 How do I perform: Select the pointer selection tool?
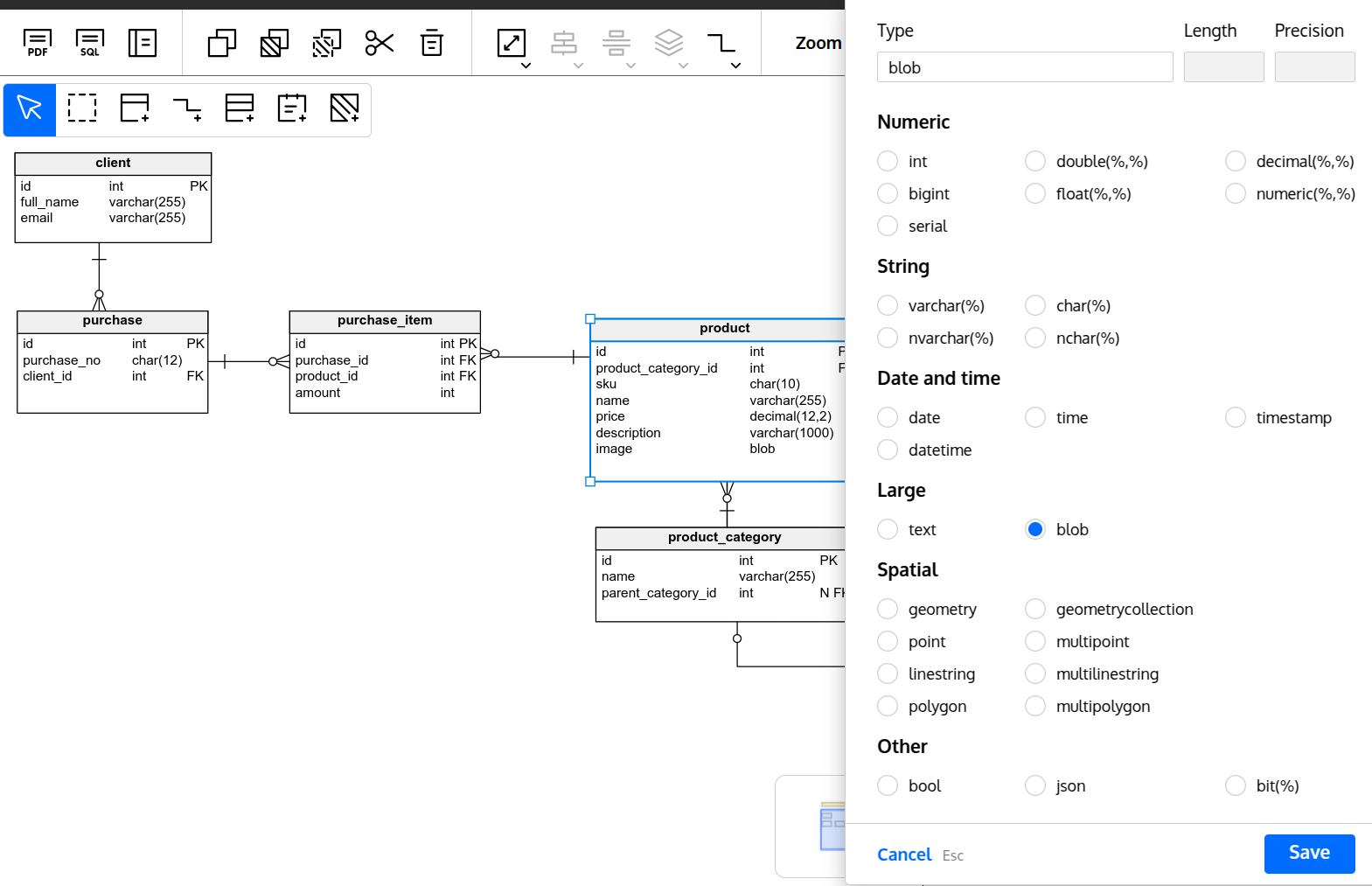coord(30,109)
